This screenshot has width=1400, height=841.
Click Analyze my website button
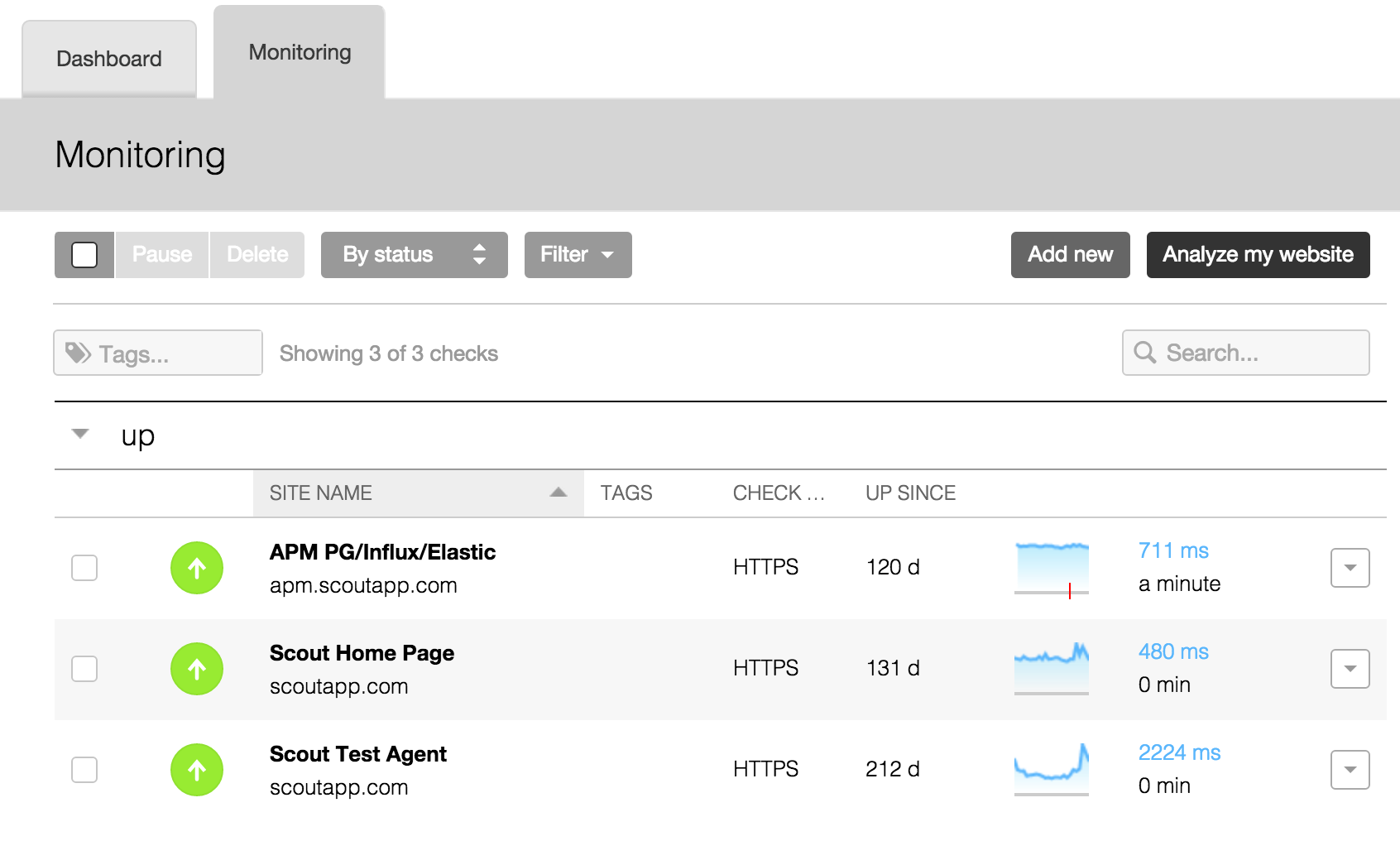(1259, 255)
